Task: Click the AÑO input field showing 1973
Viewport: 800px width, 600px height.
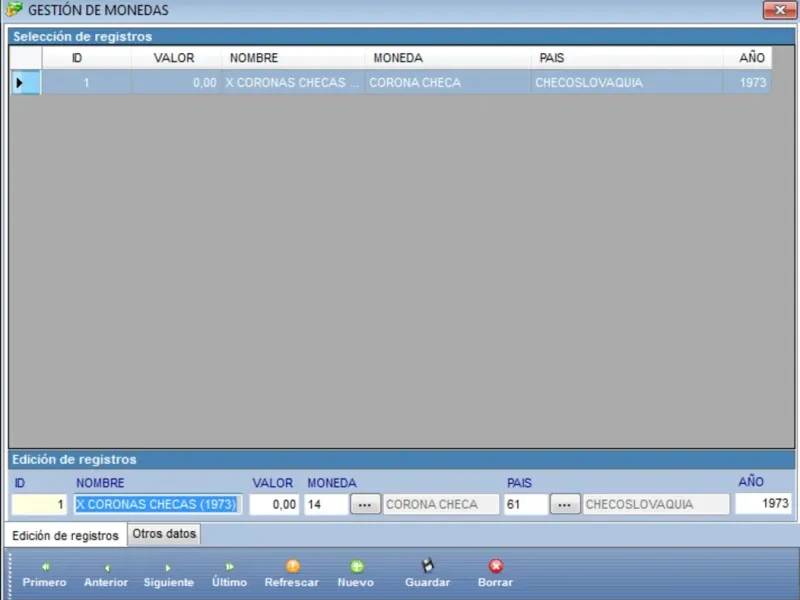Action: click(763, 504)
